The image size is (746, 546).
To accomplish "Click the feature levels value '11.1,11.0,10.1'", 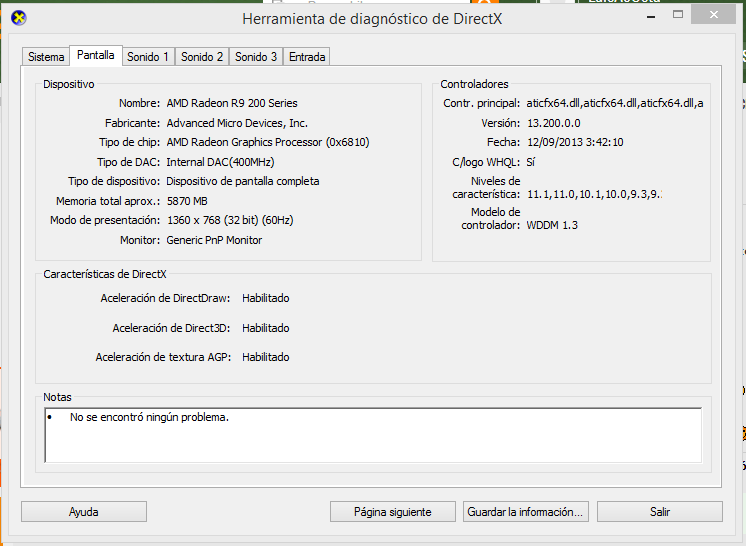I will coord(594,194).
